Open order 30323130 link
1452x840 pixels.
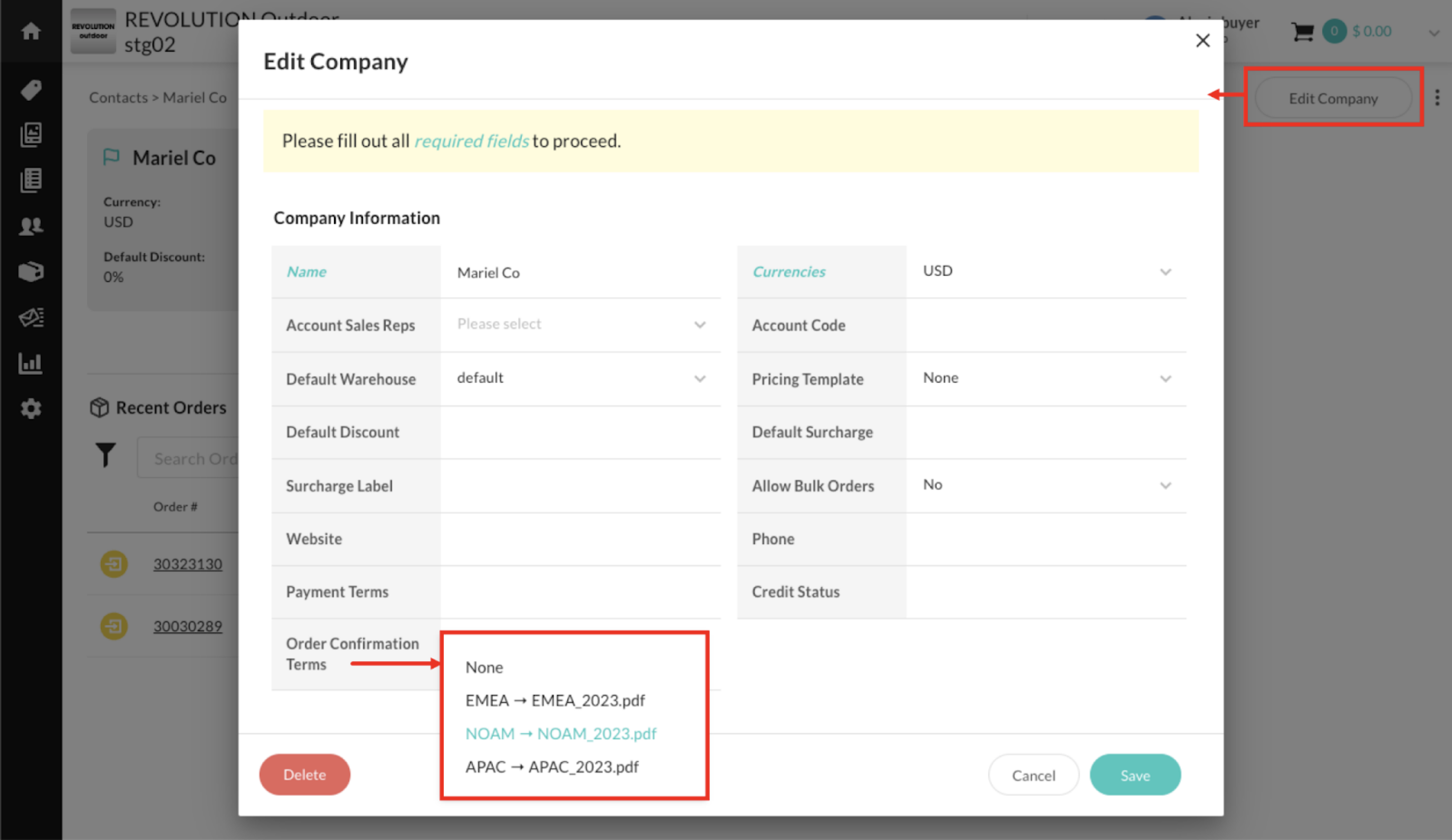[187, 563]
